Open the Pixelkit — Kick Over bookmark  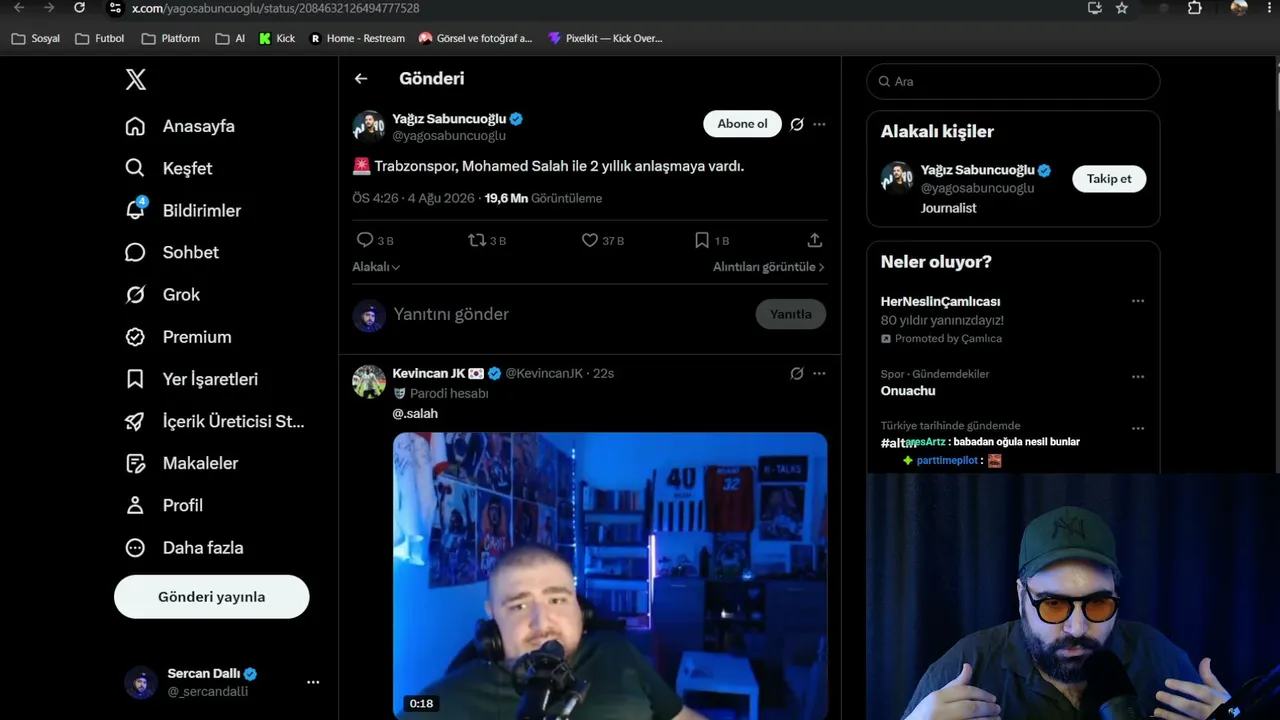(x=606, y=38)
